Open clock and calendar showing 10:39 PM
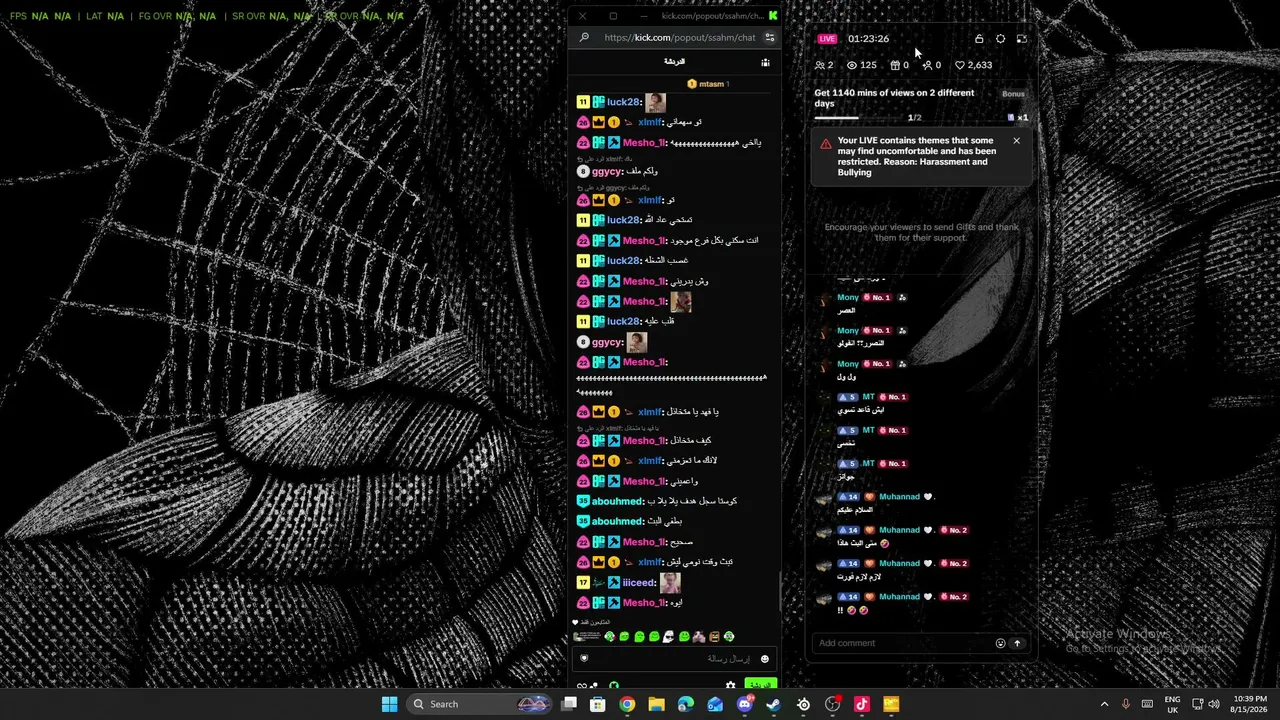 click(1251, 704)
